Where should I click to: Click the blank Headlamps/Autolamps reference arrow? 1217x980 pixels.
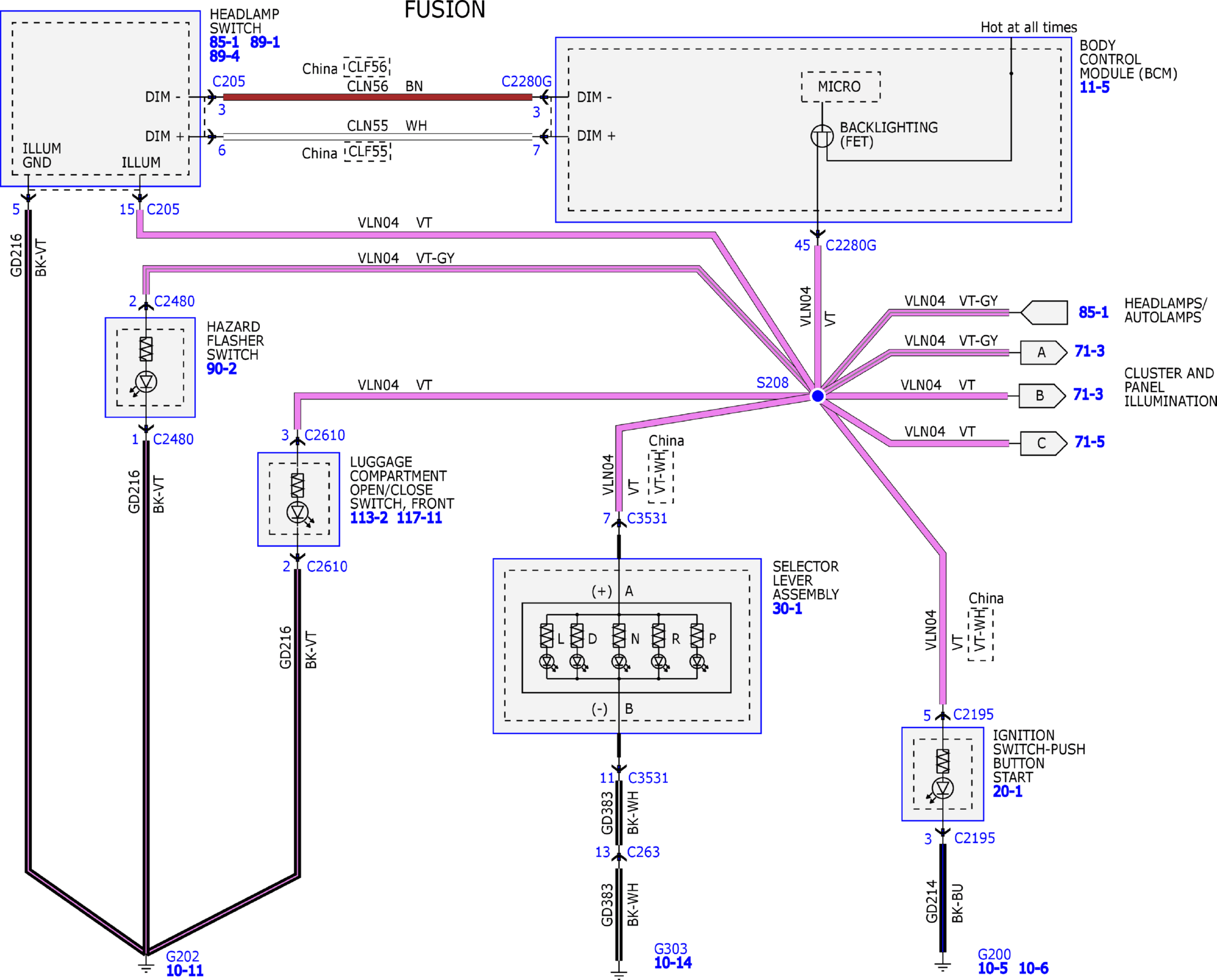pos(1044,312)
